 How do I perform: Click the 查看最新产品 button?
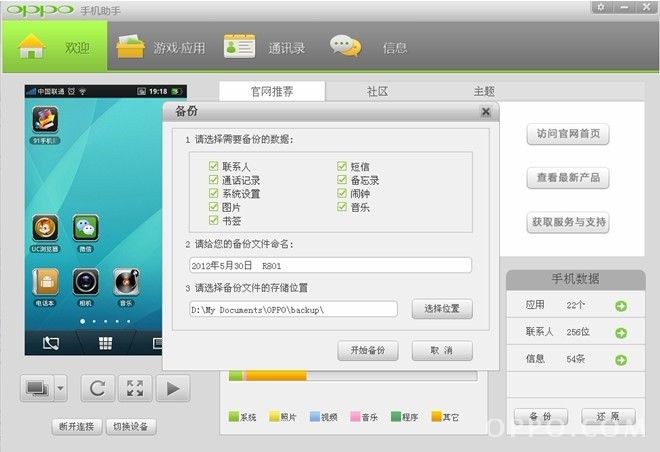coord(568,178)
